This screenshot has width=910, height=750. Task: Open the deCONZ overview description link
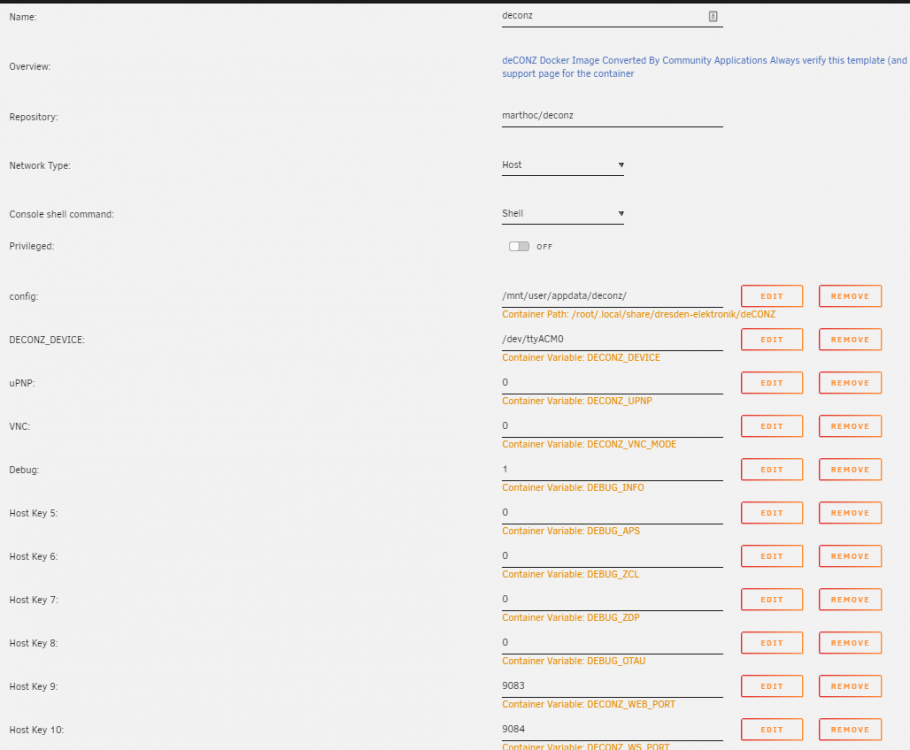tap(704, 67)
